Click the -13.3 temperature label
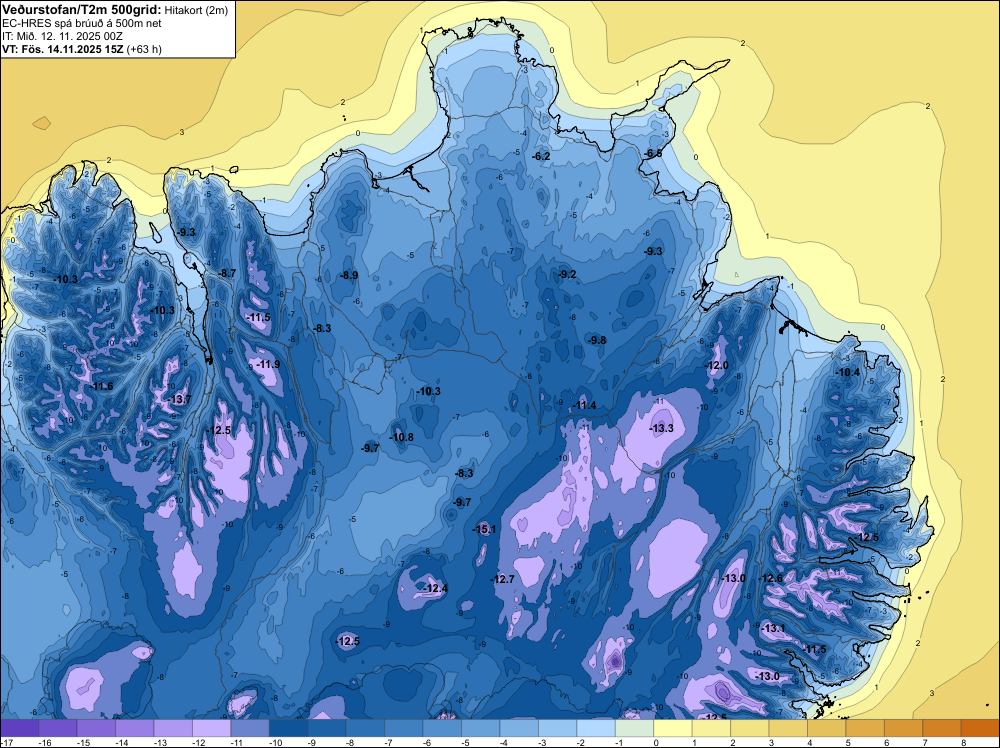This screenshot has width=1000, height=748. (661, 428)
